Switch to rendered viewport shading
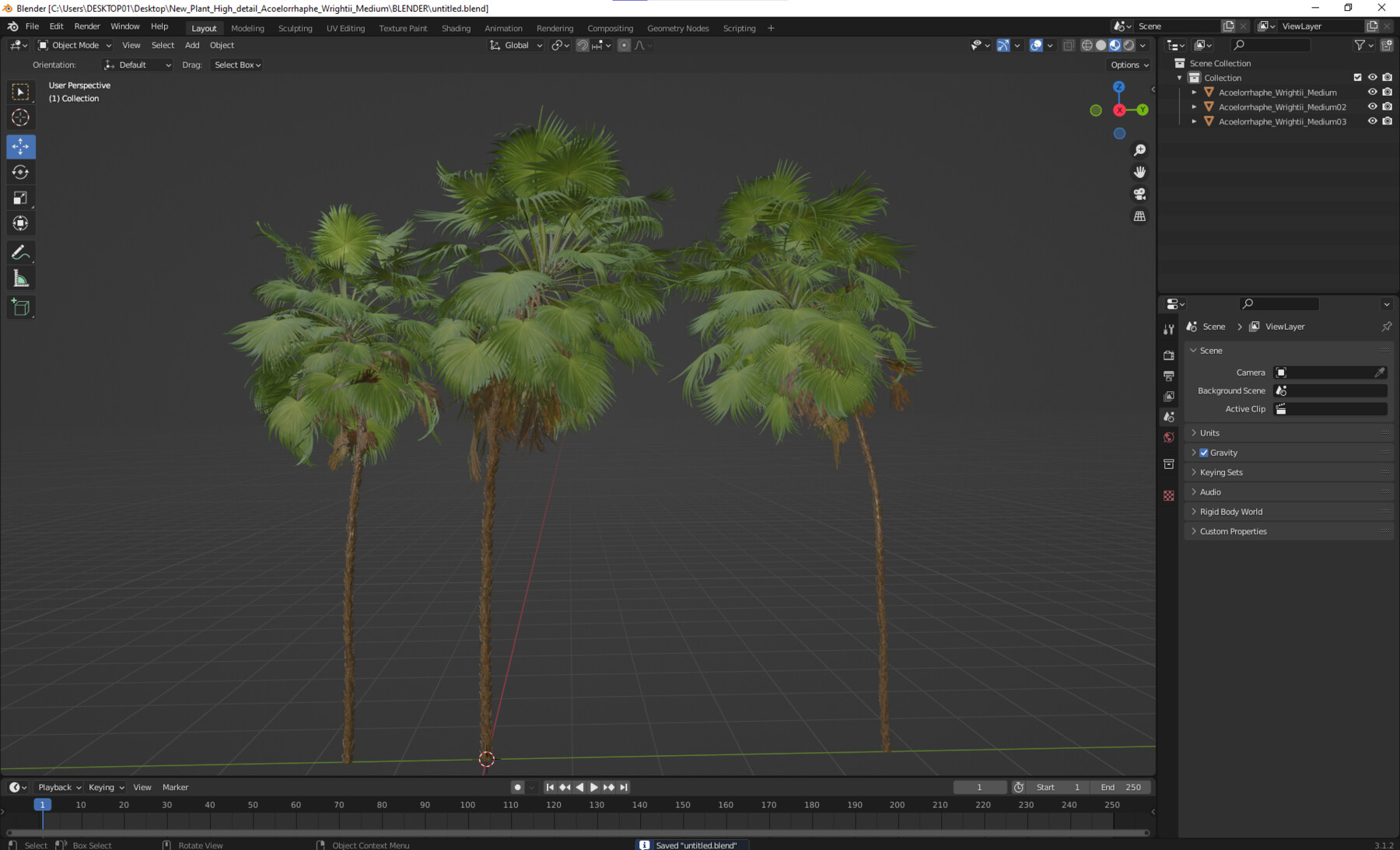 pos(1129,46)
